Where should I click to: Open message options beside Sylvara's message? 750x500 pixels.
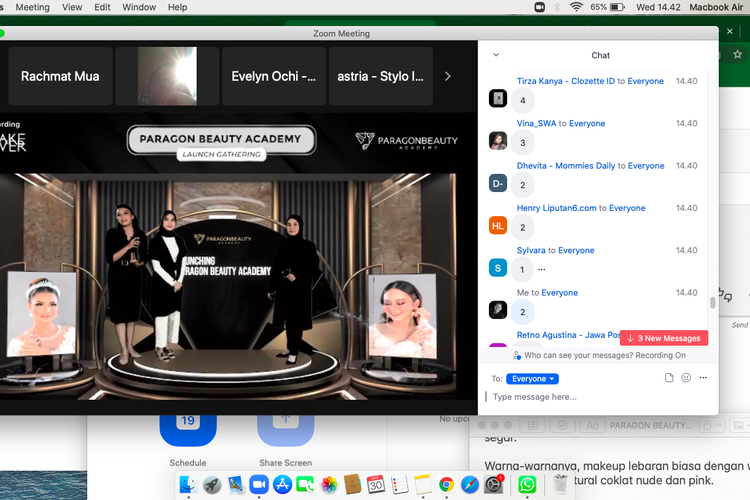542,270
